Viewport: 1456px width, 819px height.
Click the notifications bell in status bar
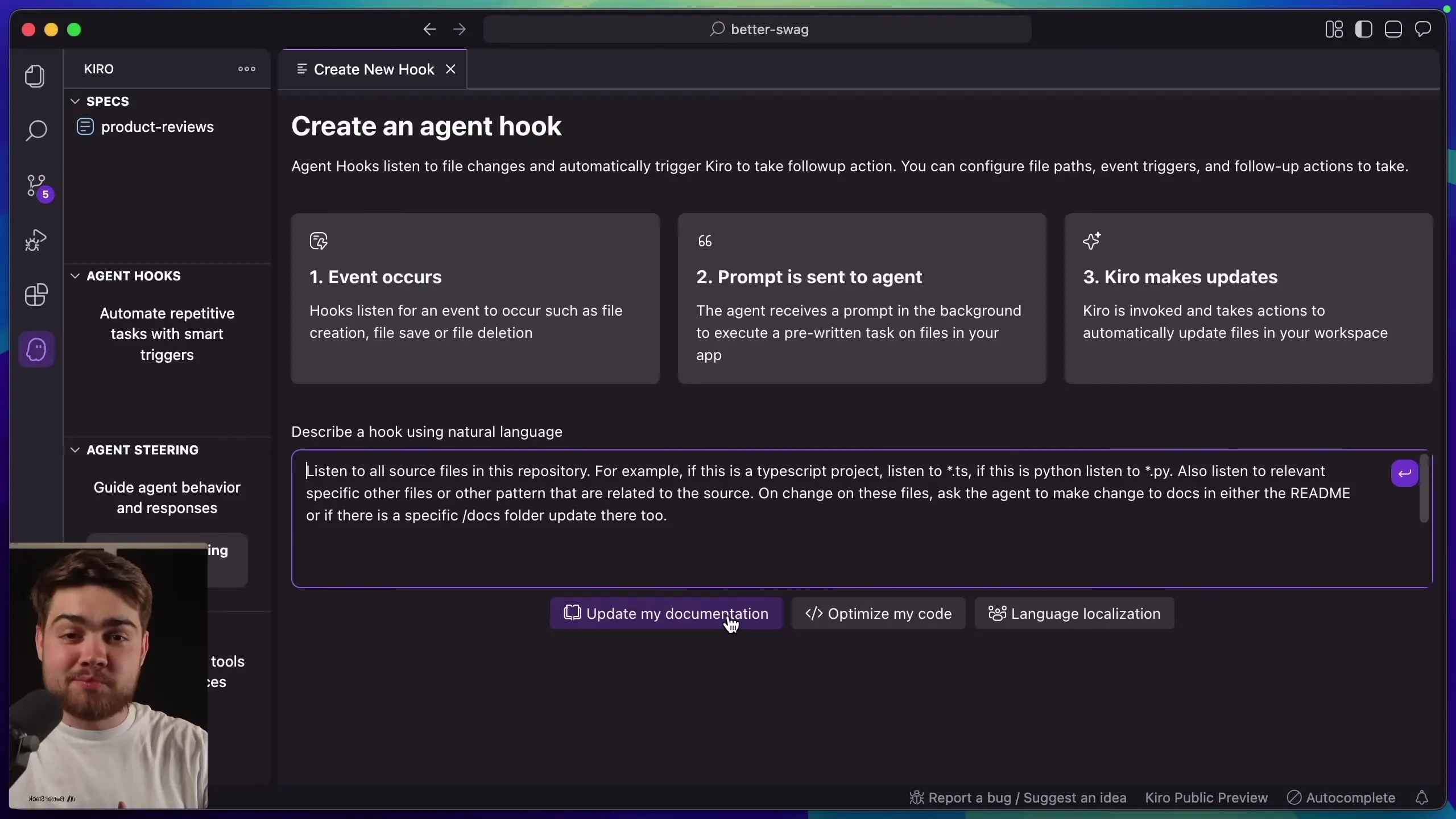[1422, 798]
